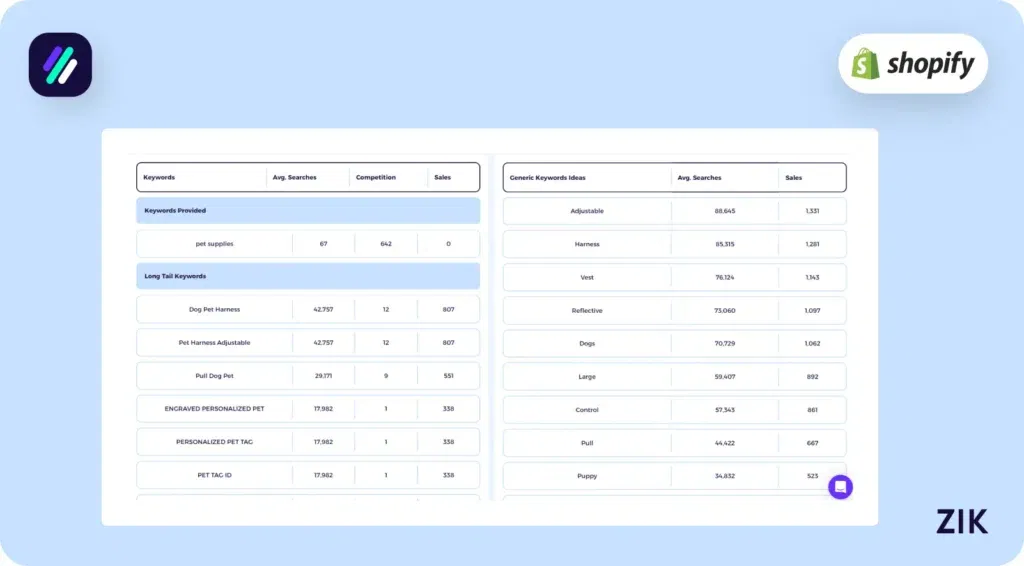Click the 'PET TAG ID' keyword

click(x=214, y=475)
